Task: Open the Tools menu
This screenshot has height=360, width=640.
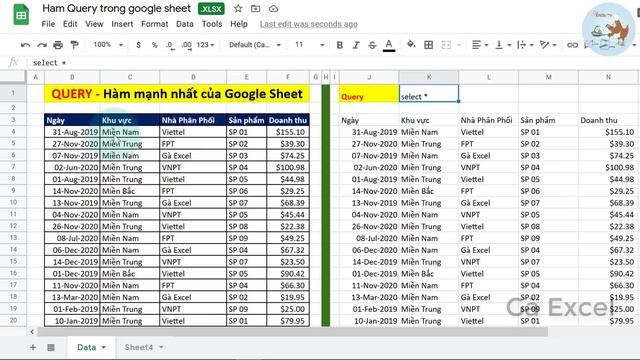Action: click(212, 24)
